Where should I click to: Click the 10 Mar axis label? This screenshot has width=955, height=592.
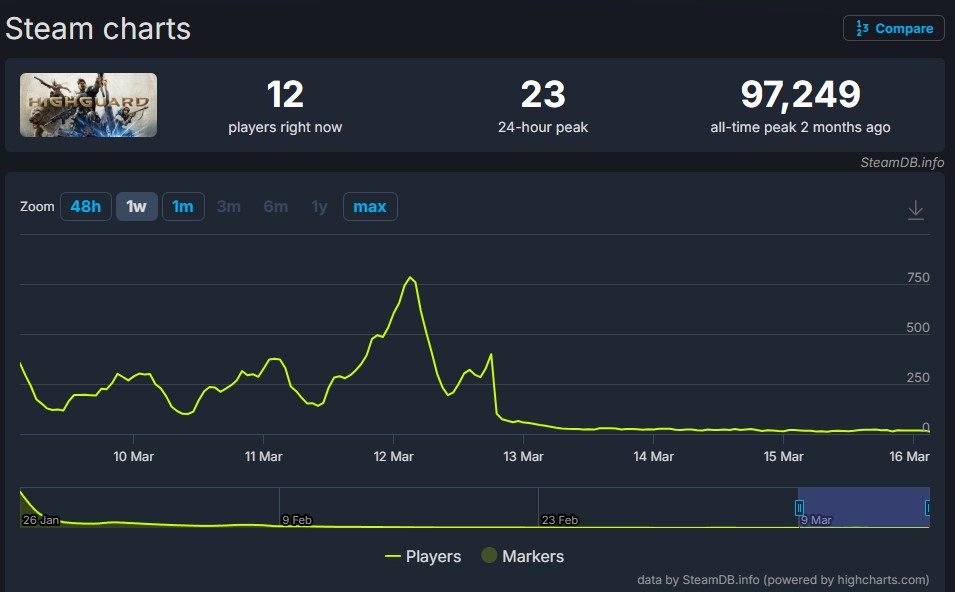tap(133, 456)
